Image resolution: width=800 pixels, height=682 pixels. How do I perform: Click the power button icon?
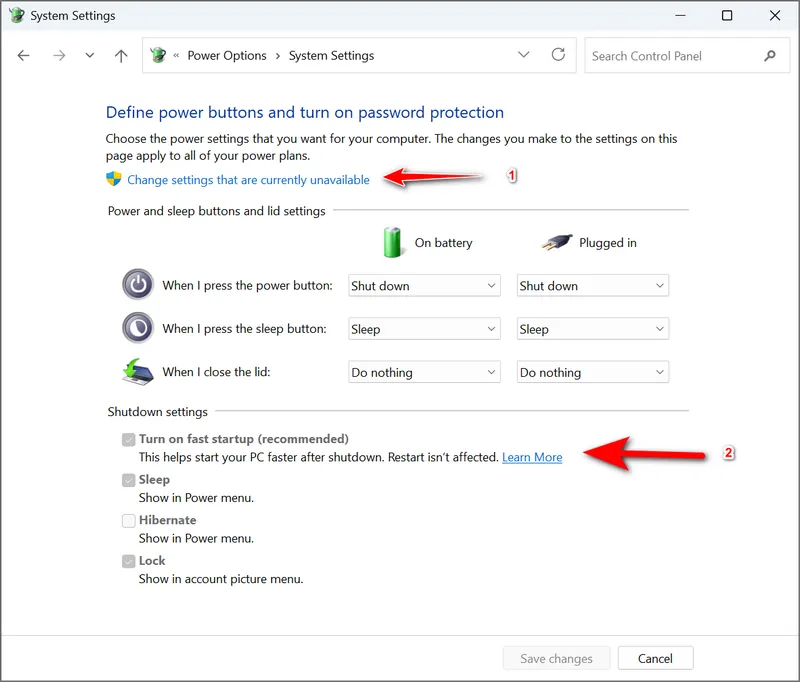[138, 285]
